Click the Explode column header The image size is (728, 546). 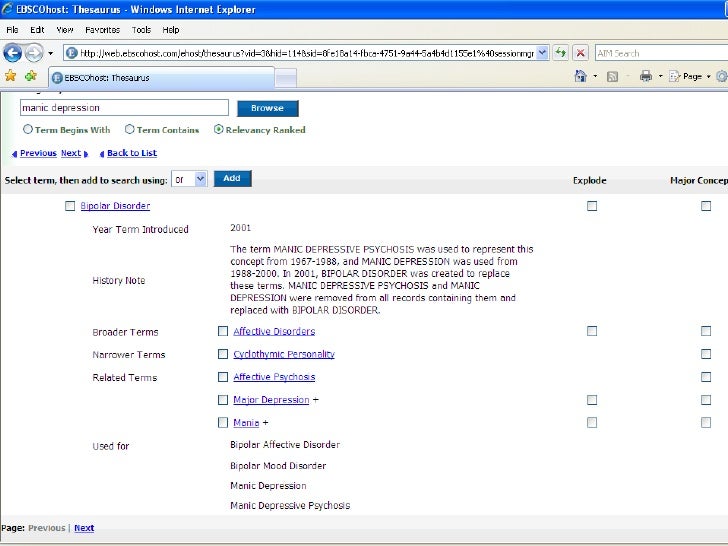[590, 181]
